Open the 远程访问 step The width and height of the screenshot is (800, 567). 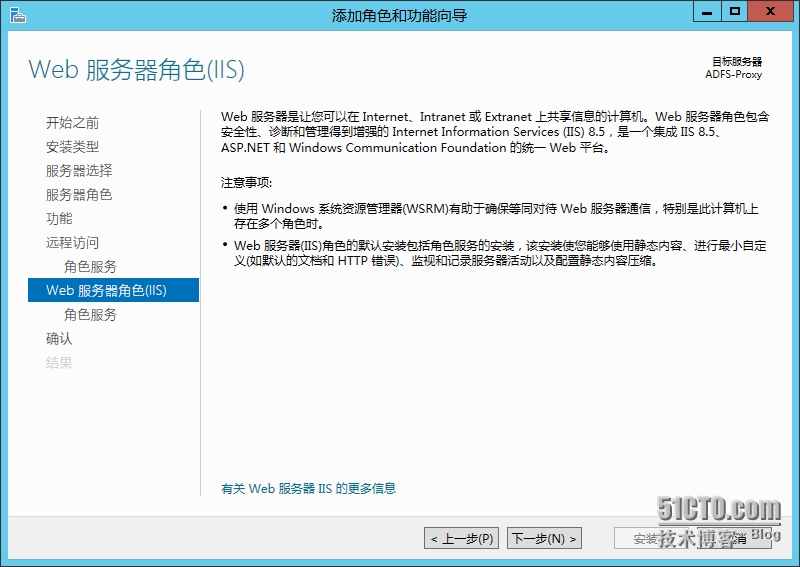[x=73, y=243]
